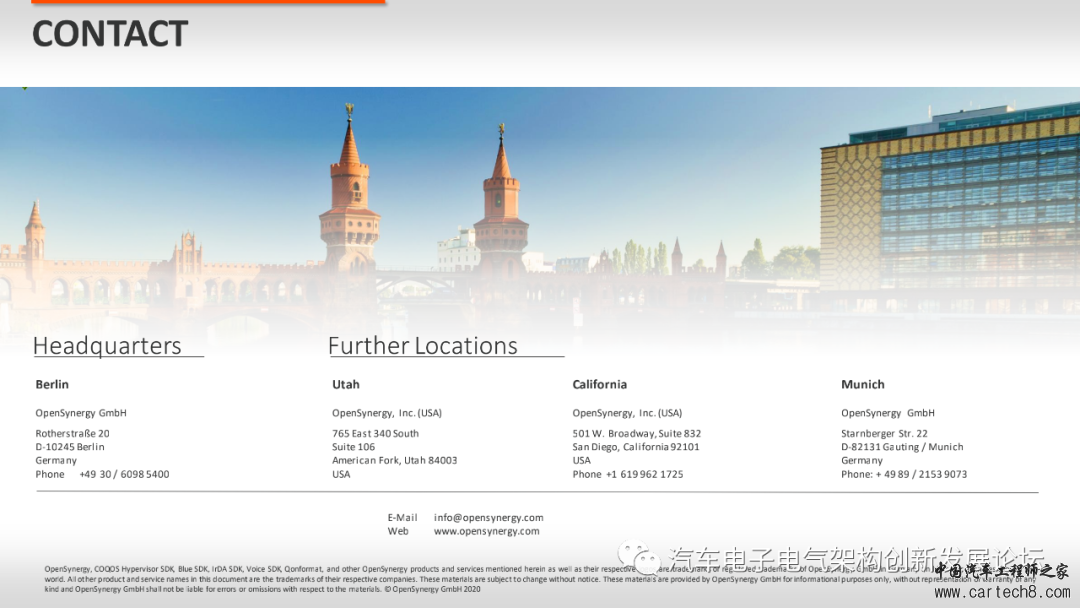Click OpenSynergy, Inc. (USA) under California
This screenshot has height=608, width=1080.
(627, 413)
